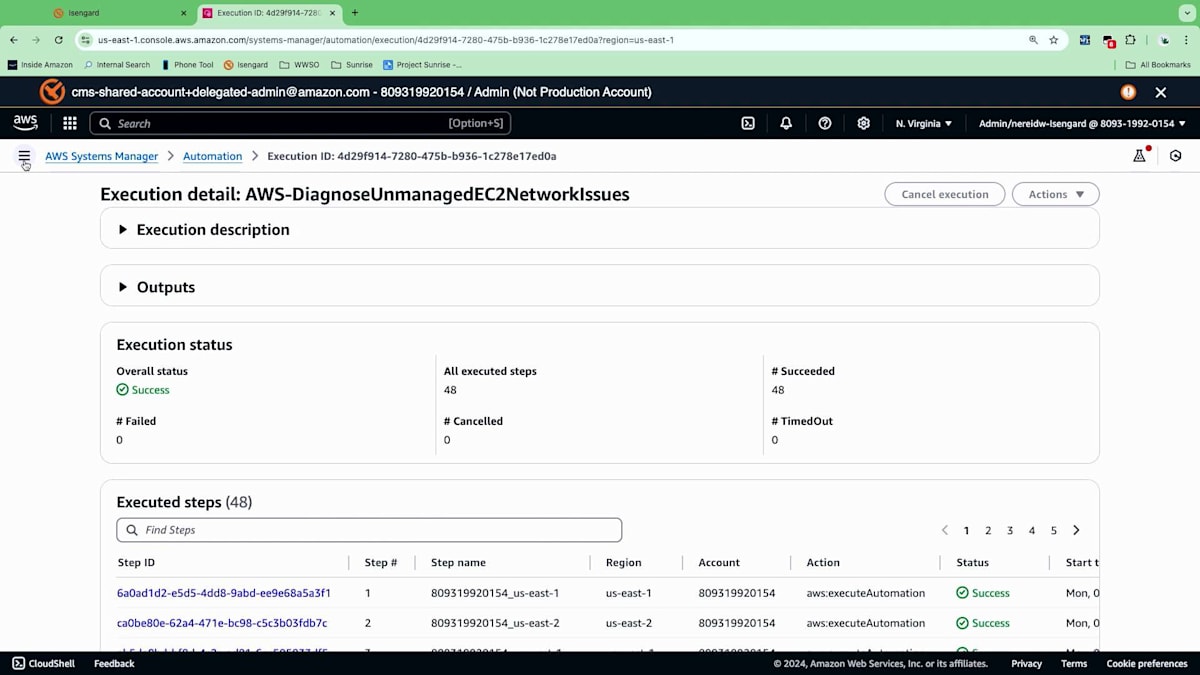Sort by the Step ID column header
This screenshot has width=1200, height=675.
[136, 563]
